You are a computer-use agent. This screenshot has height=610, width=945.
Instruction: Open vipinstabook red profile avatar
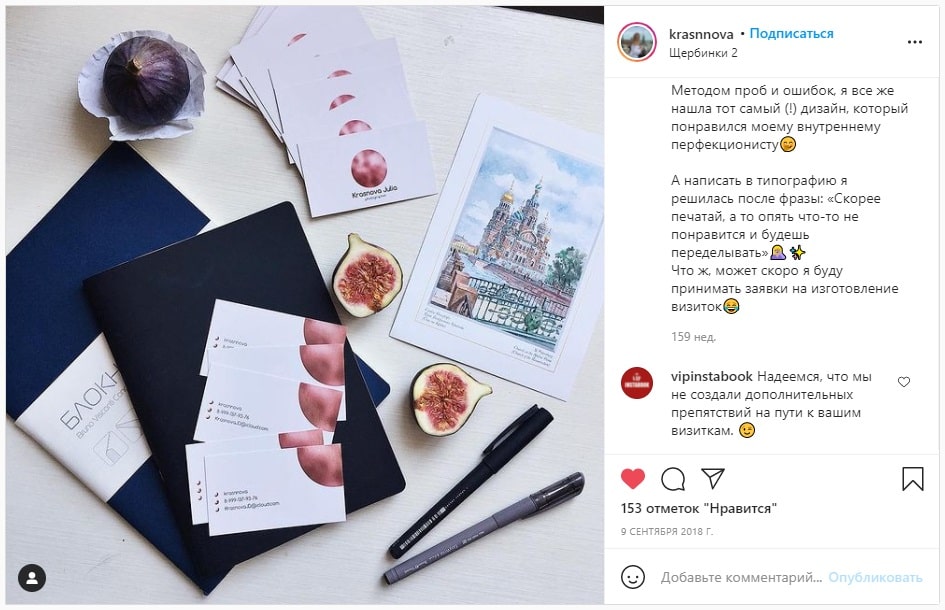637,383
